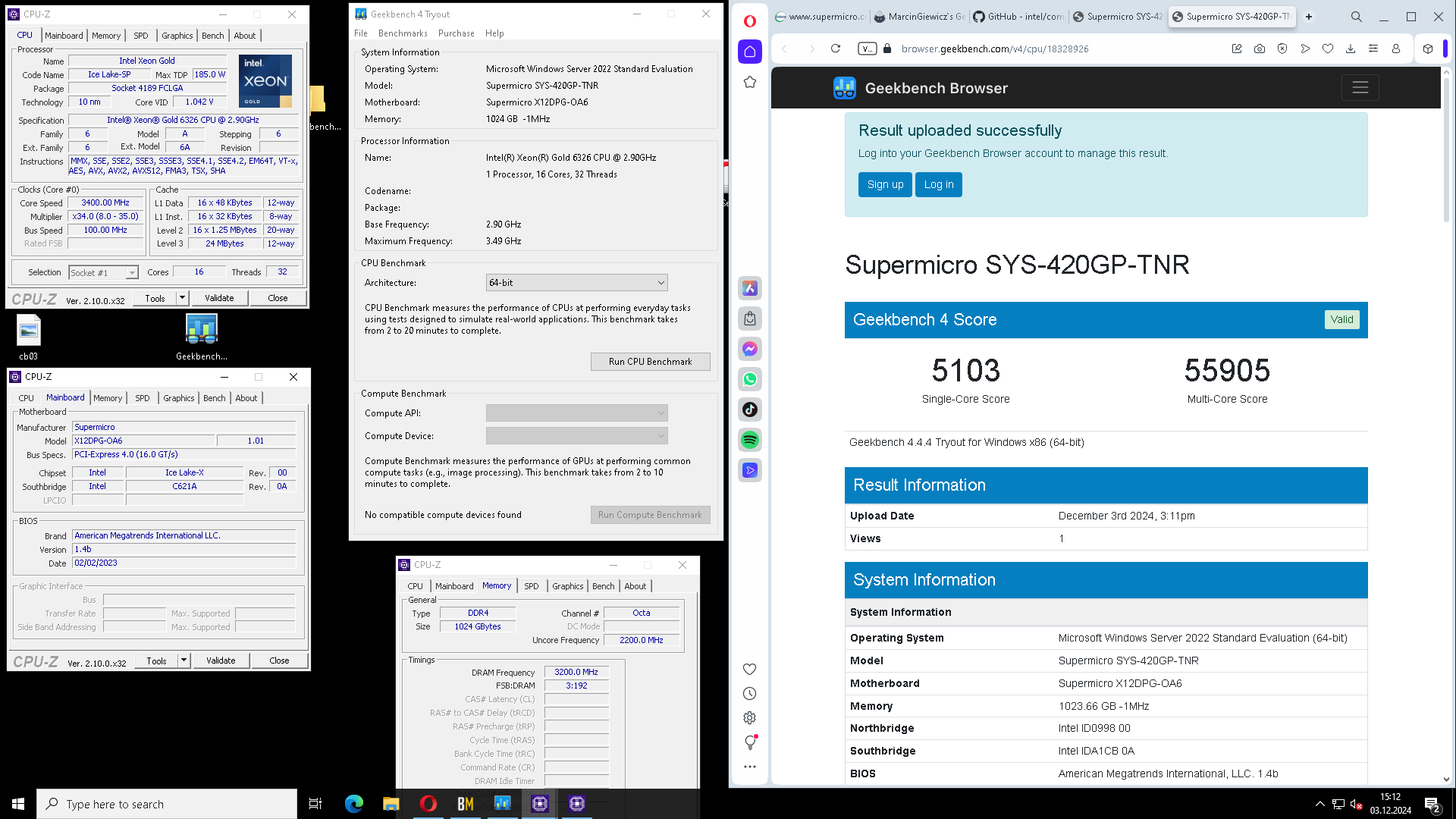Image resolution: width=1456 pixels, height=819 pixels.
Task: Click Tools button in top CPU-Z
Action: tap(155, 298)
